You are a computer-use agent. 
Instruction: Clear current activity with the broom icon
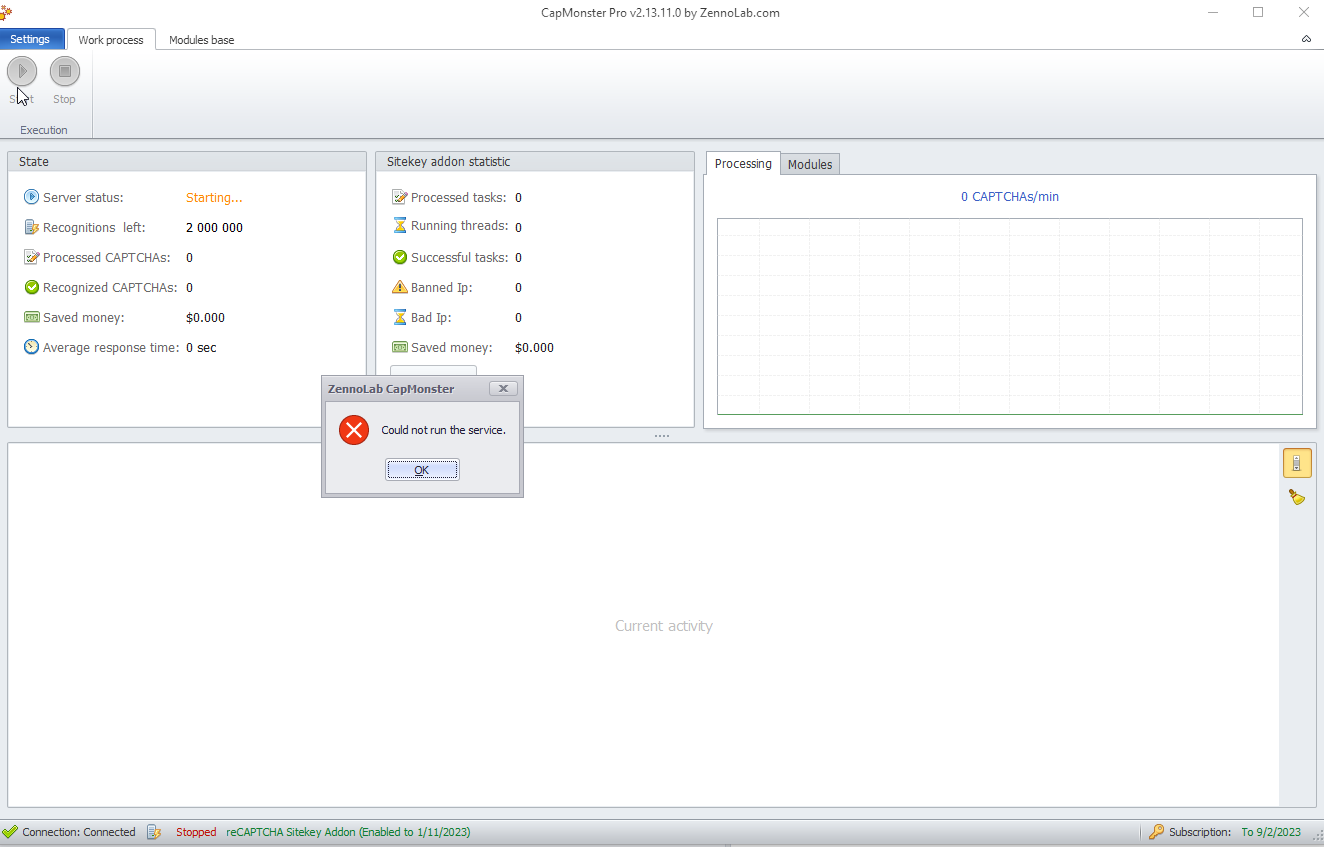coord(1297,497)
